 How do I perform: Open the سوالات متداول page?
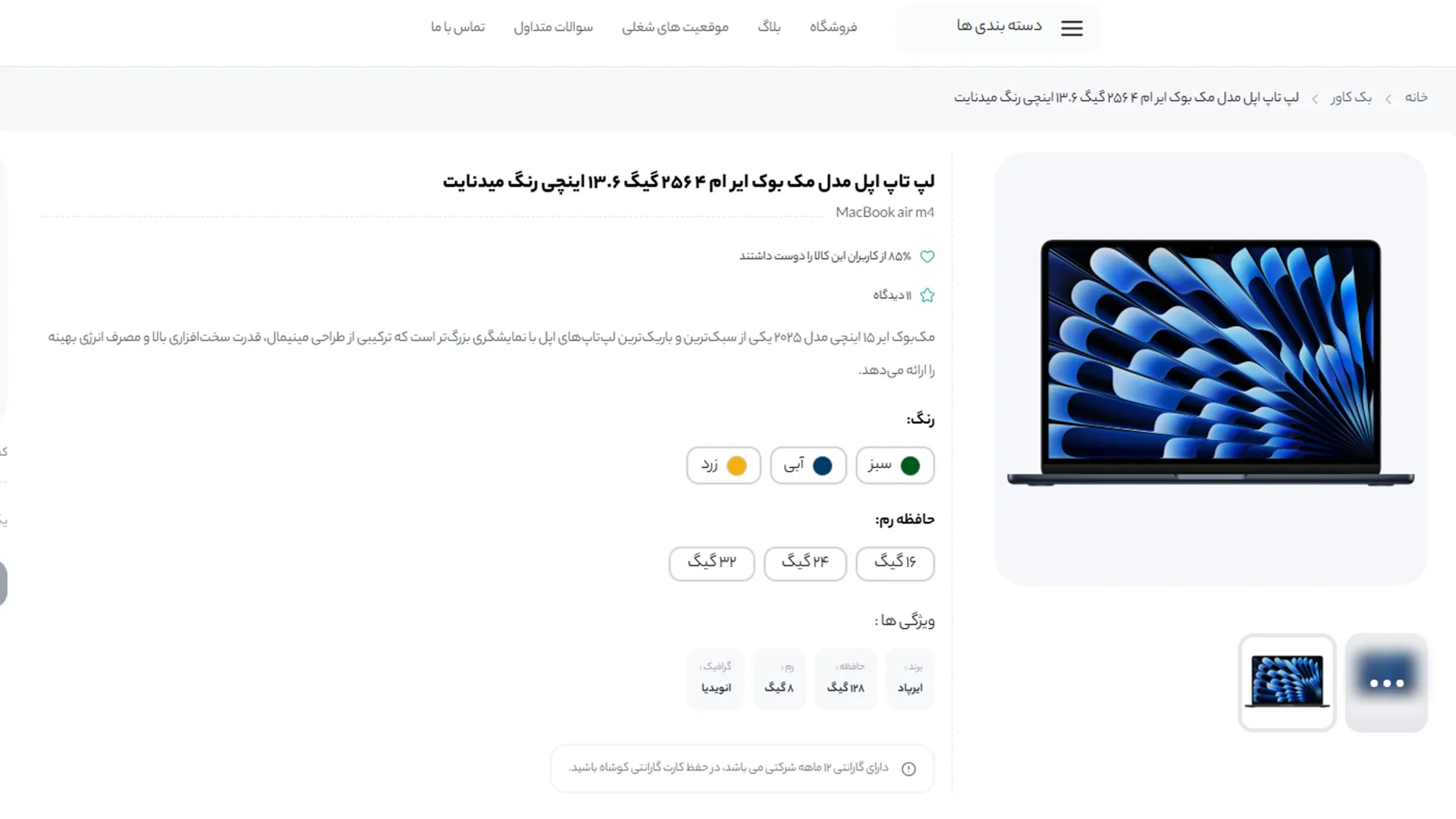click(x=553, y=27)
